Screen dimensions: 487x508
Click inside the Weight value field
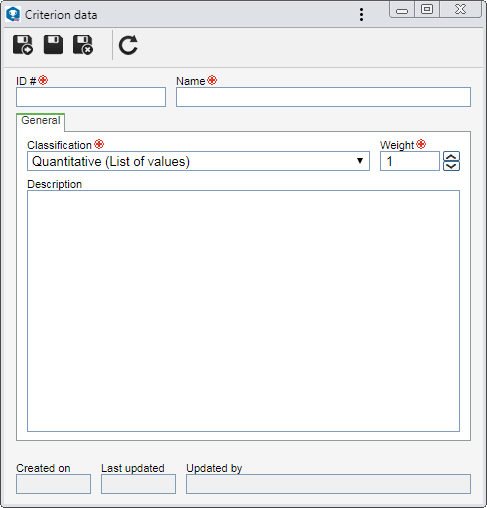pos(410,161)
